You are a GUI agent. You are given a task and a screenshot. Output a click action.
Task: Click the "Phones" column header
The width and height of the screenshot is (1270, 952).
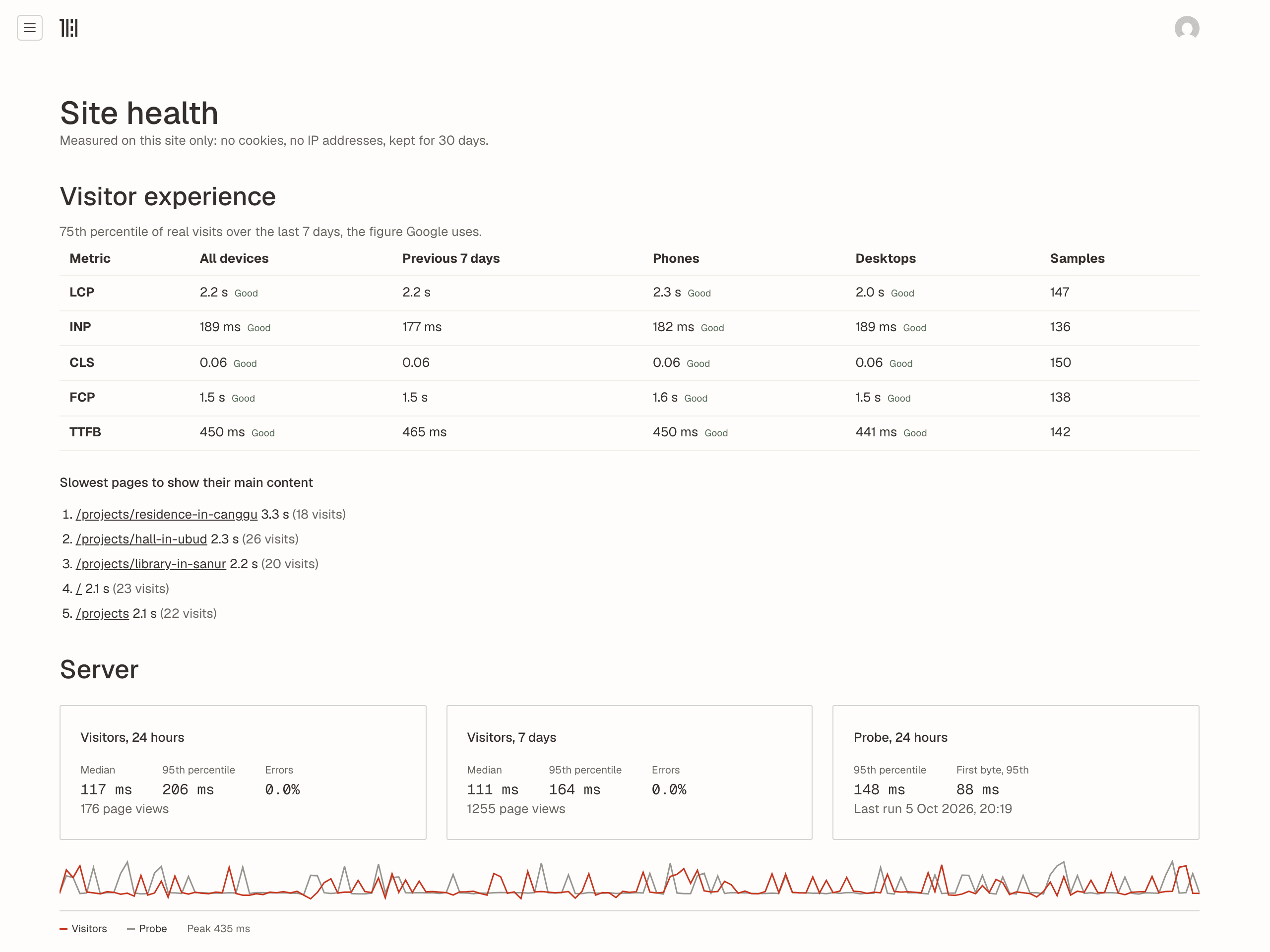pyautogui.click(x=676, y=258)
